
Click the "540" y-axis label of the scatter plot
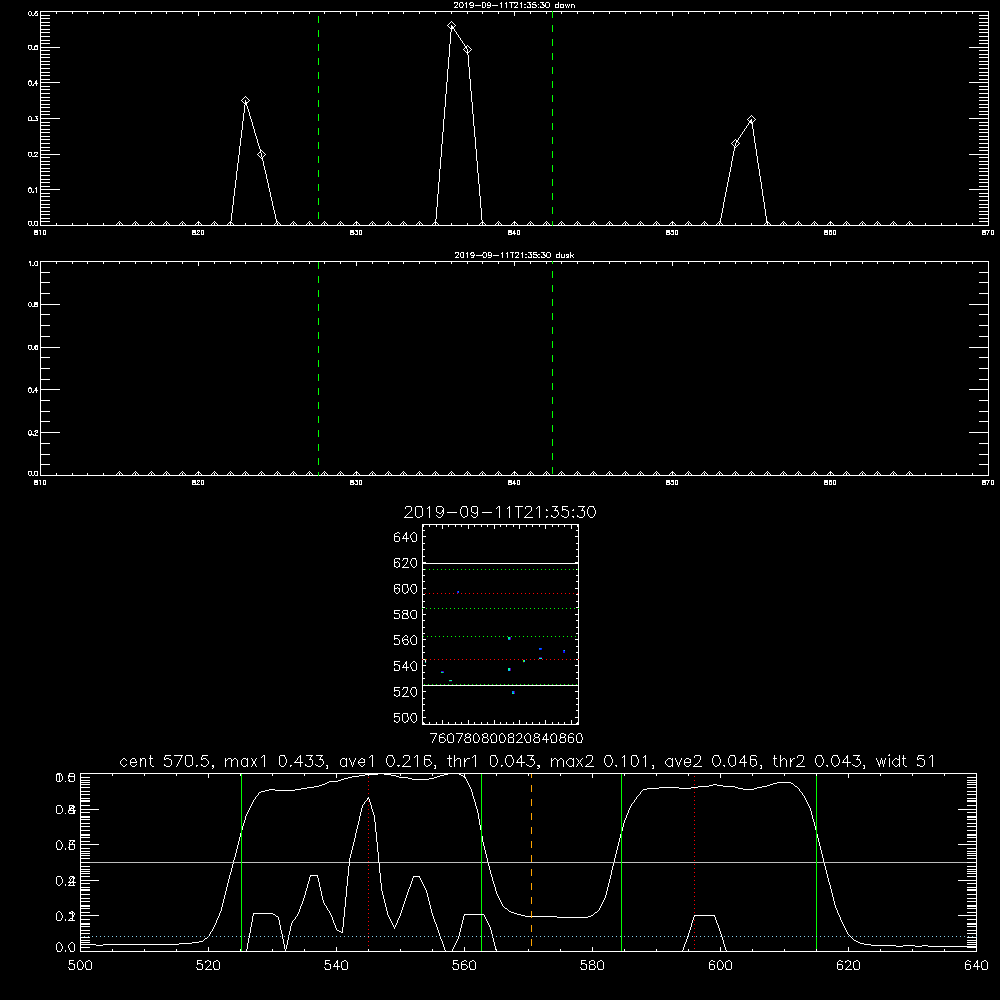click(406, 666)
